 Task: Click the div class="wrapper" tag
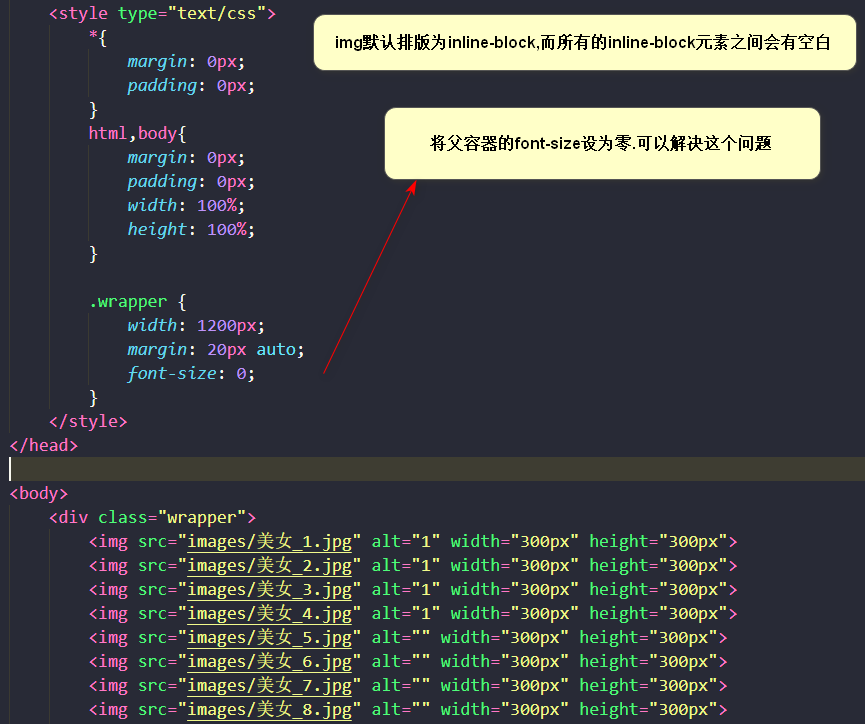coord(152,517)
